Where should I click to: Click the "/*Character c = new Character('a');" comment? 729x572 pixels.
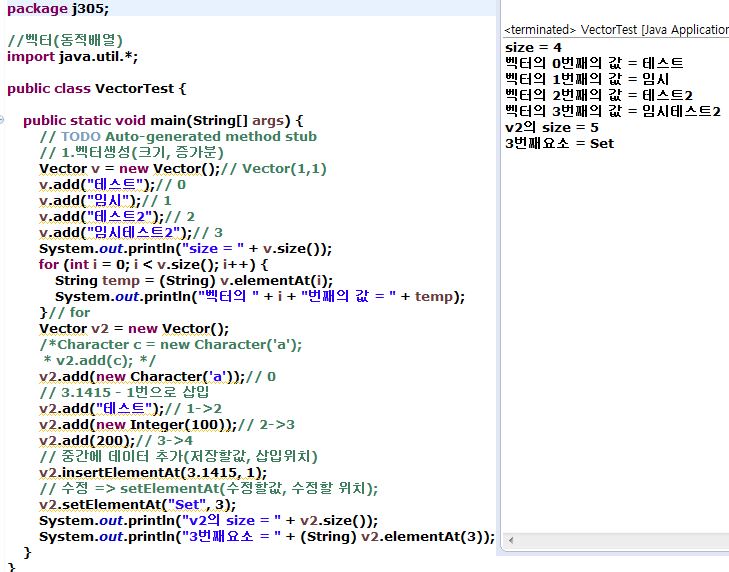171,345
